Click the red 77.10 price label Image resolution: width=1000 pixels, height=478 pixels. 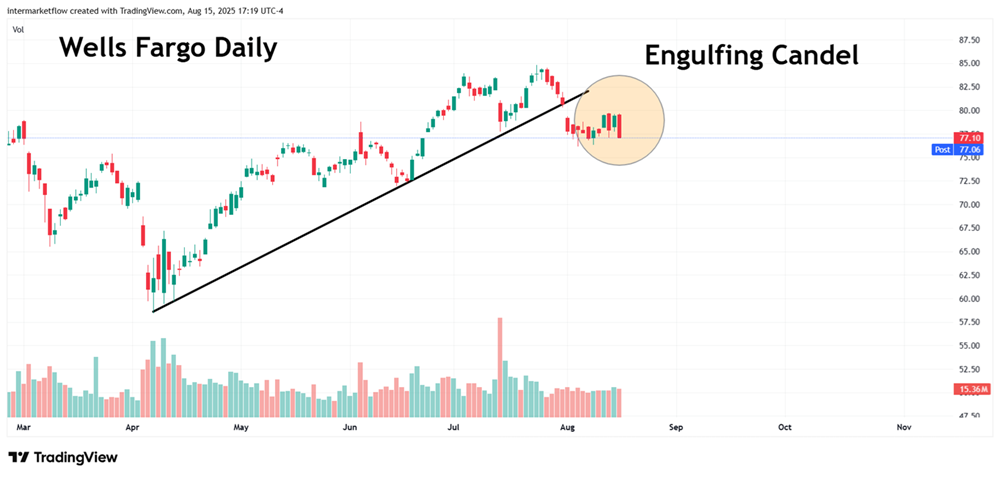(967, 138)
